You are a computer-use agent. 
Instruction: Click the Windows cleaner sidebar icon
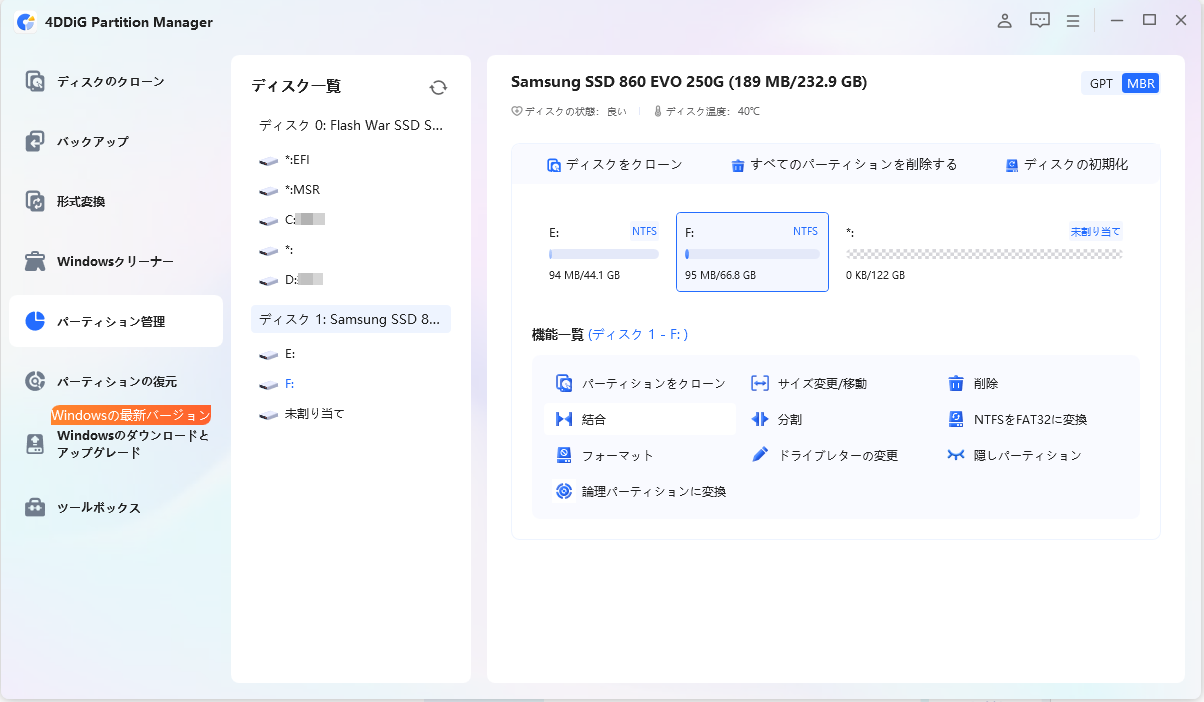pyautogui.click(x=35, y=262)
